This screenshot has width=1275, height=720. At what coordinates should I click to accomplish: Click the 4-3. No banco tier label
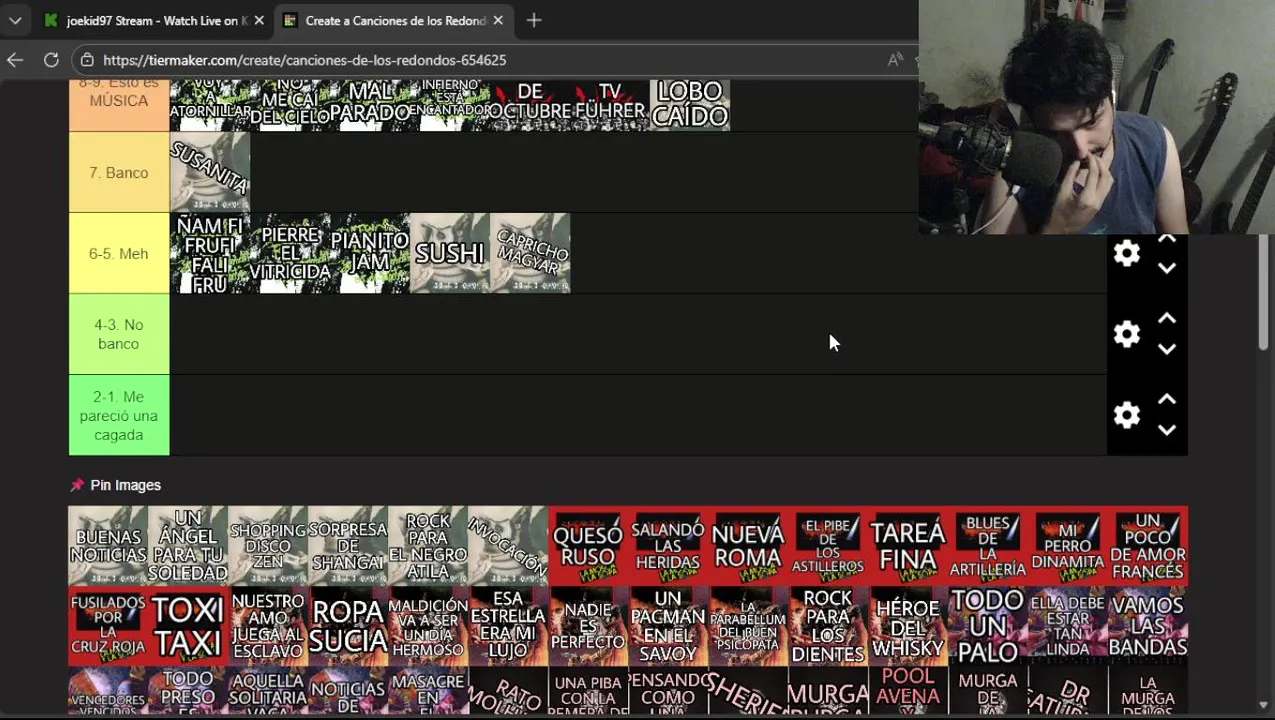click(x=119, y=334)
